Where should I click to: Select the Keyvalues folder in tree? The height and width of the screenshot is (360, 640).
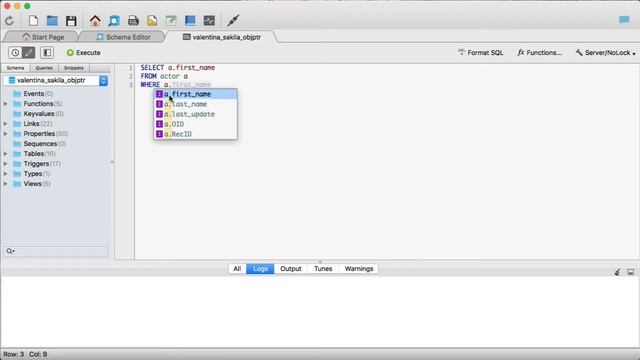click(38, 114)
